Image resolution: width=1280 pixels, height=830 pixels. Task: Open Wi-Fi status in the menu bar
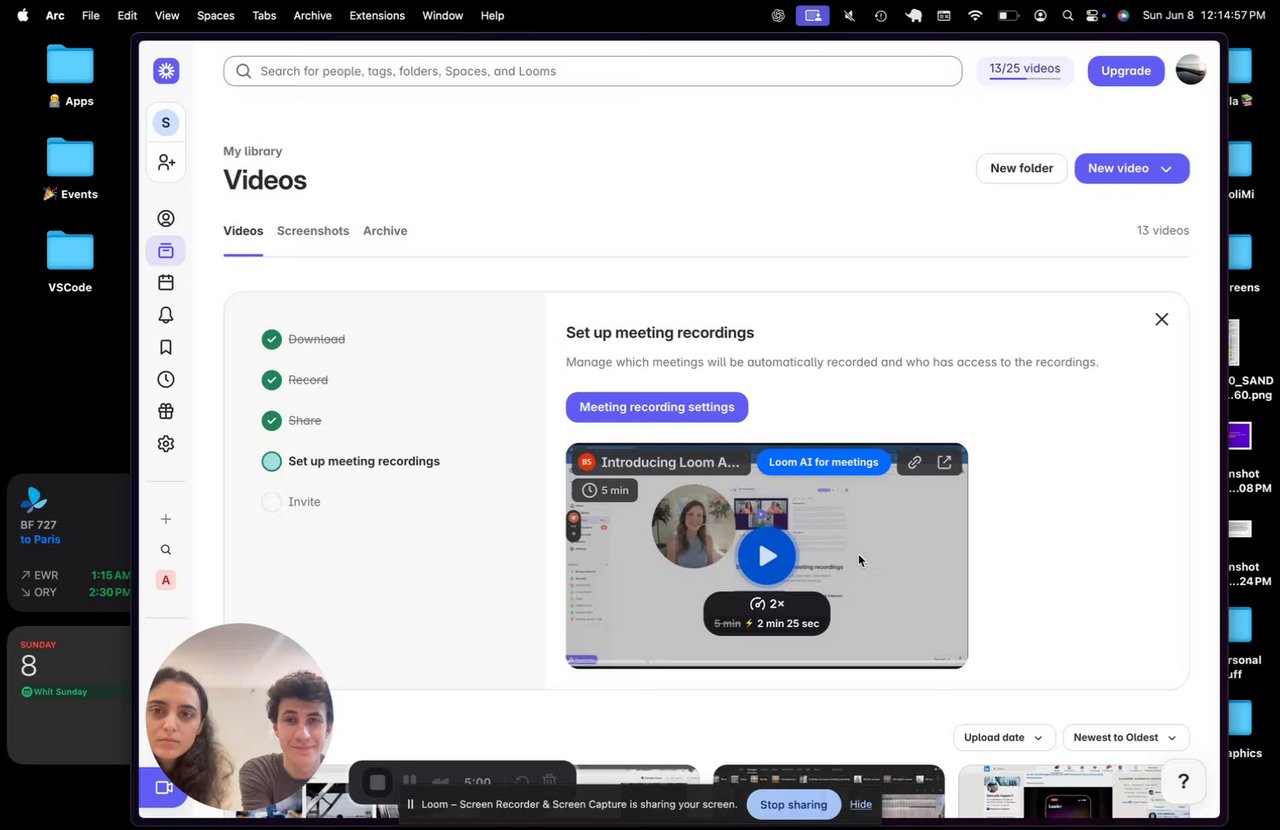click(x=975, y=15)
